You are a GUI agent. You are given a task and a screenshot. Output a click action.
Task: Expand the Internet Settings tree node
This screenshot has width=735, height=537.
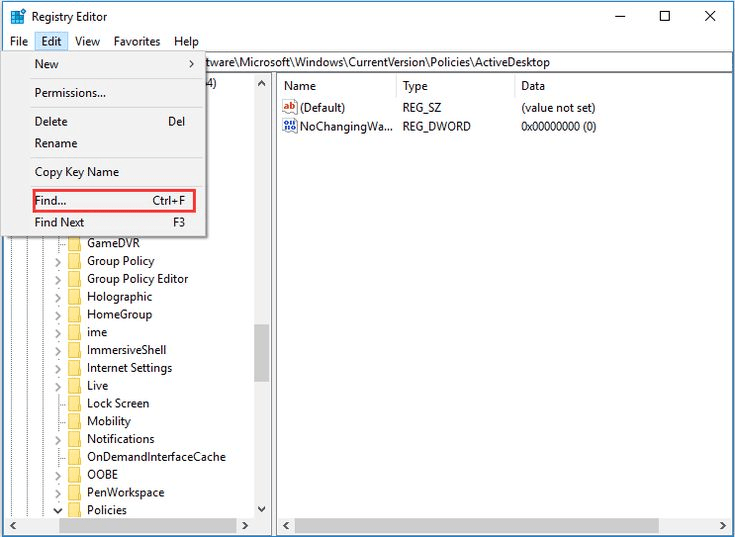[58, 368]
